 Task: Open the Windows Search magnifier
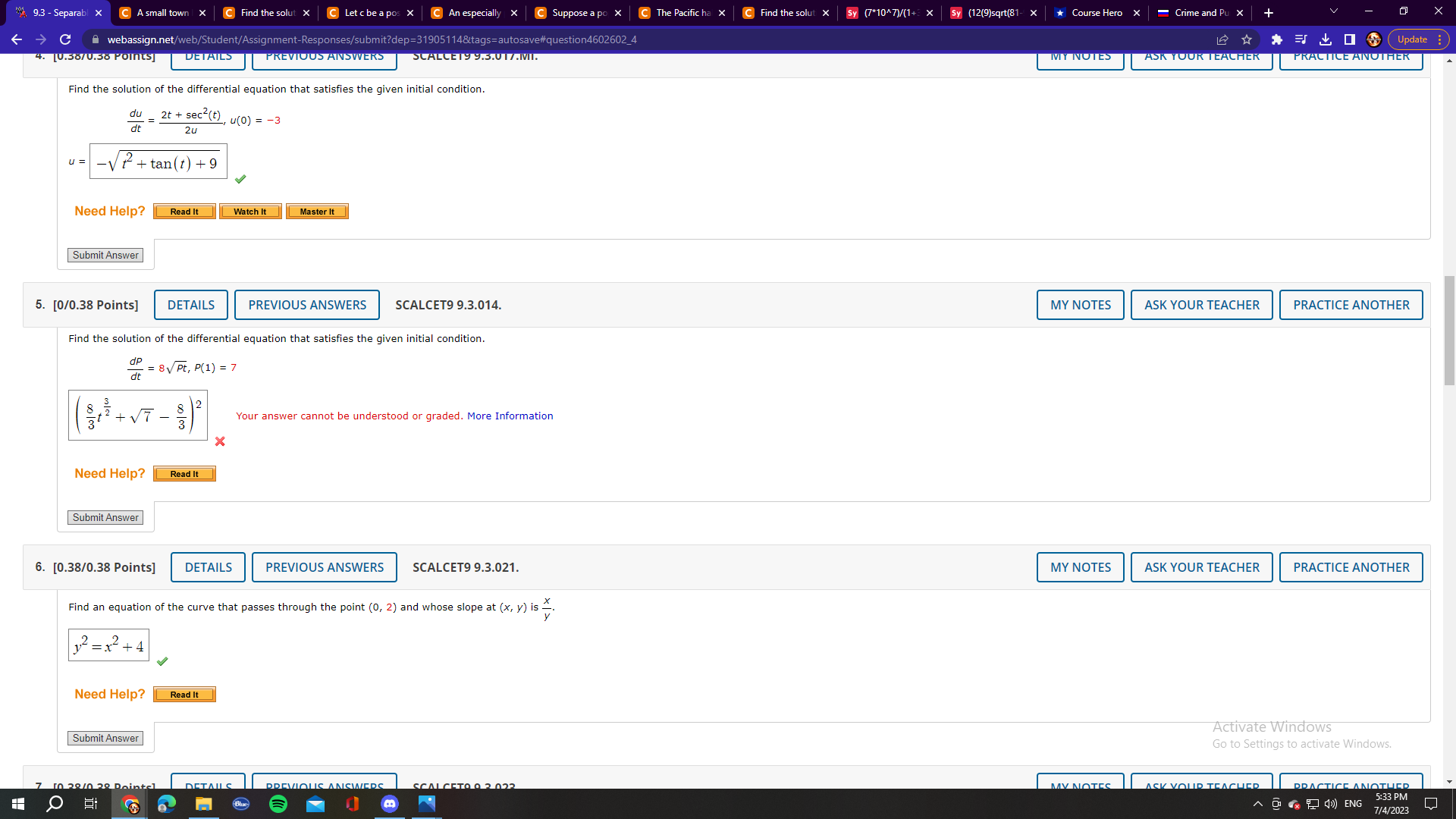tap(53, 804)
